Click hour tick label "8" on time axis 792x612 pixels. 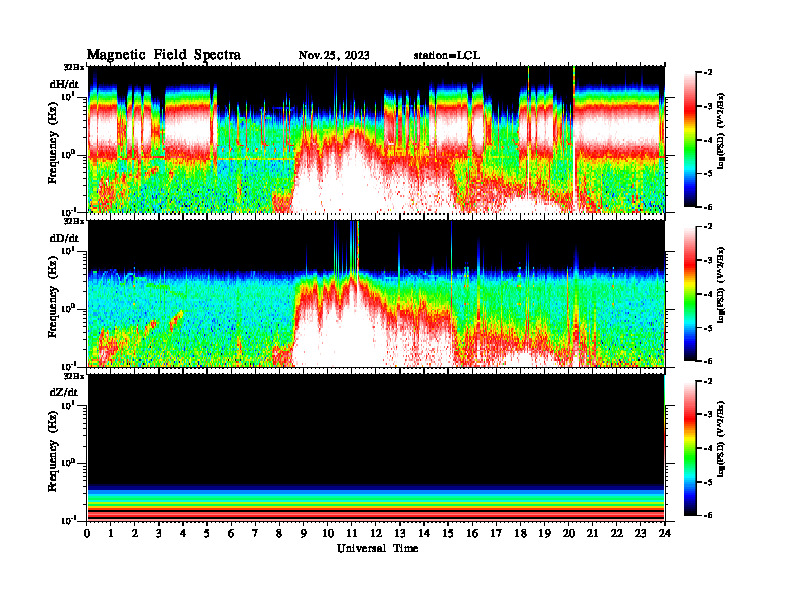coord(279,533)
